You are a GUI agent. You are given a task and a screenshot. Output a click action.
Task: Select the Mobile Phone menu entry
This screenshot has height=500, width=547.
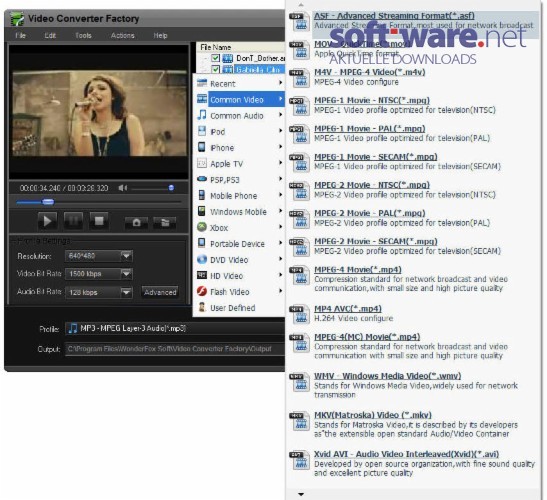pos(240,196)
